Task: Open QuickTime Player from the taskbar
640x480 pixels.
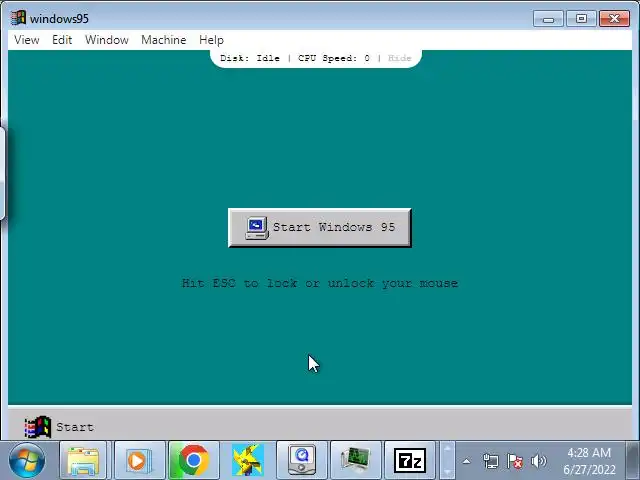Action: coord(302,461)
